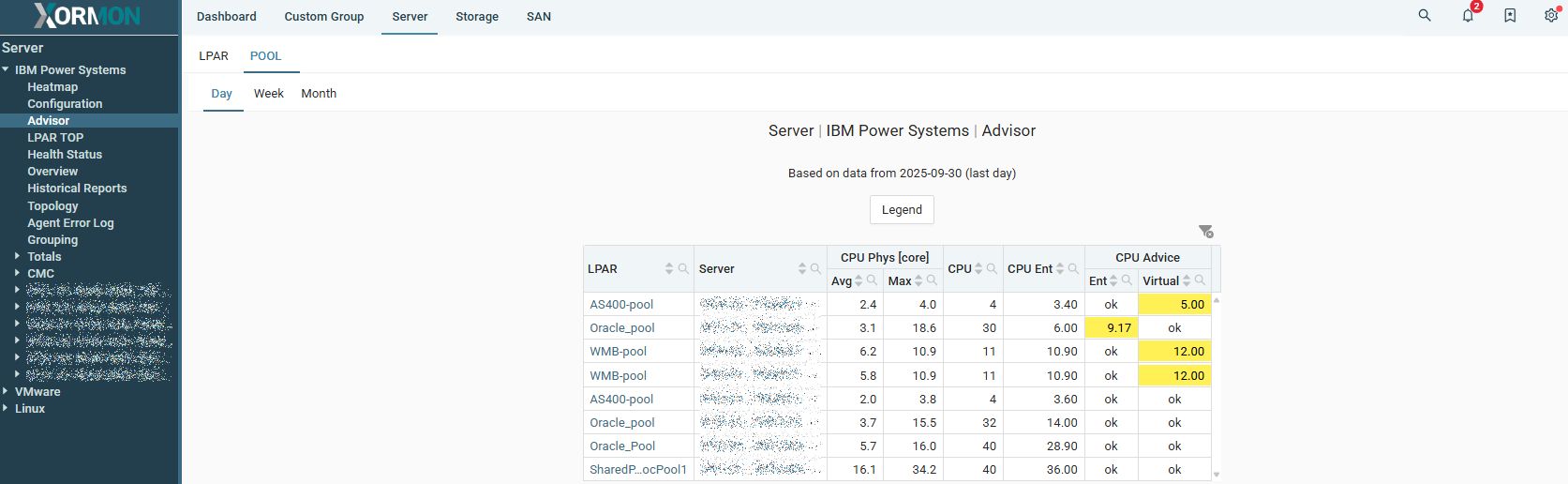
Task: Collapse the IBM Power Systems tree node
Action: click(x=6, y=69)
